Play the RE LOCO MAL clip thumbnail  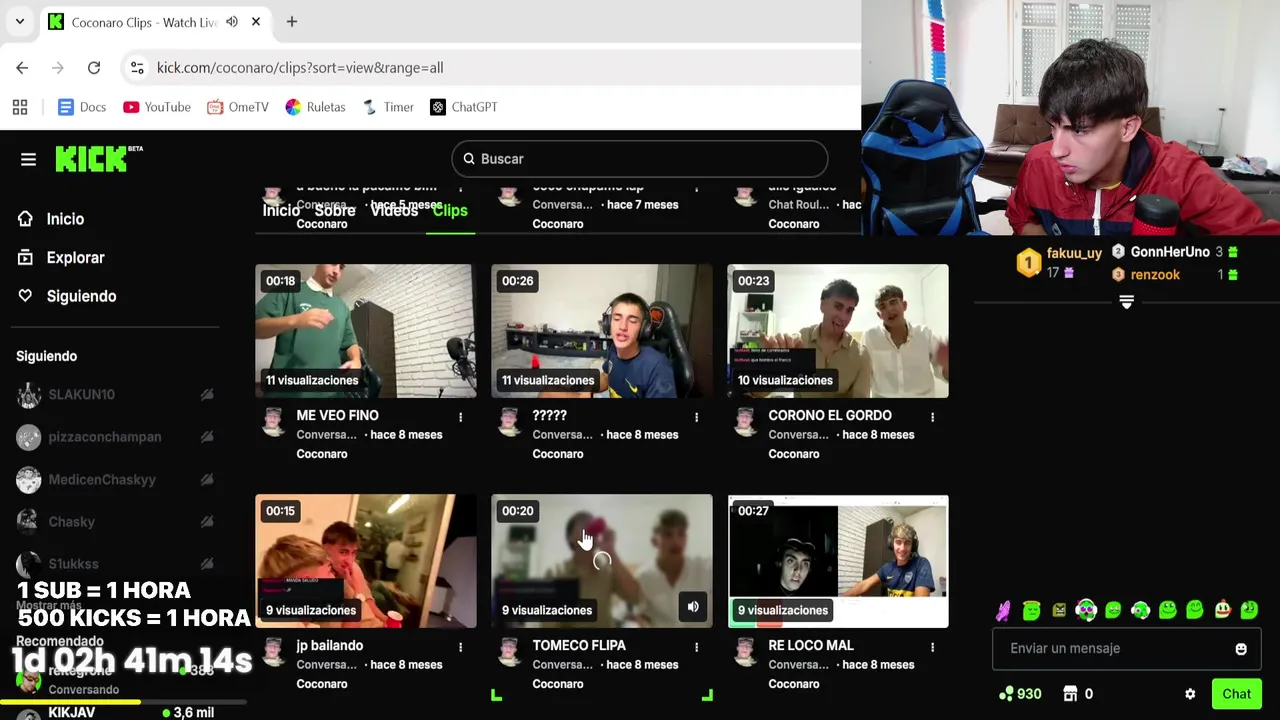[x=838, y=561]
